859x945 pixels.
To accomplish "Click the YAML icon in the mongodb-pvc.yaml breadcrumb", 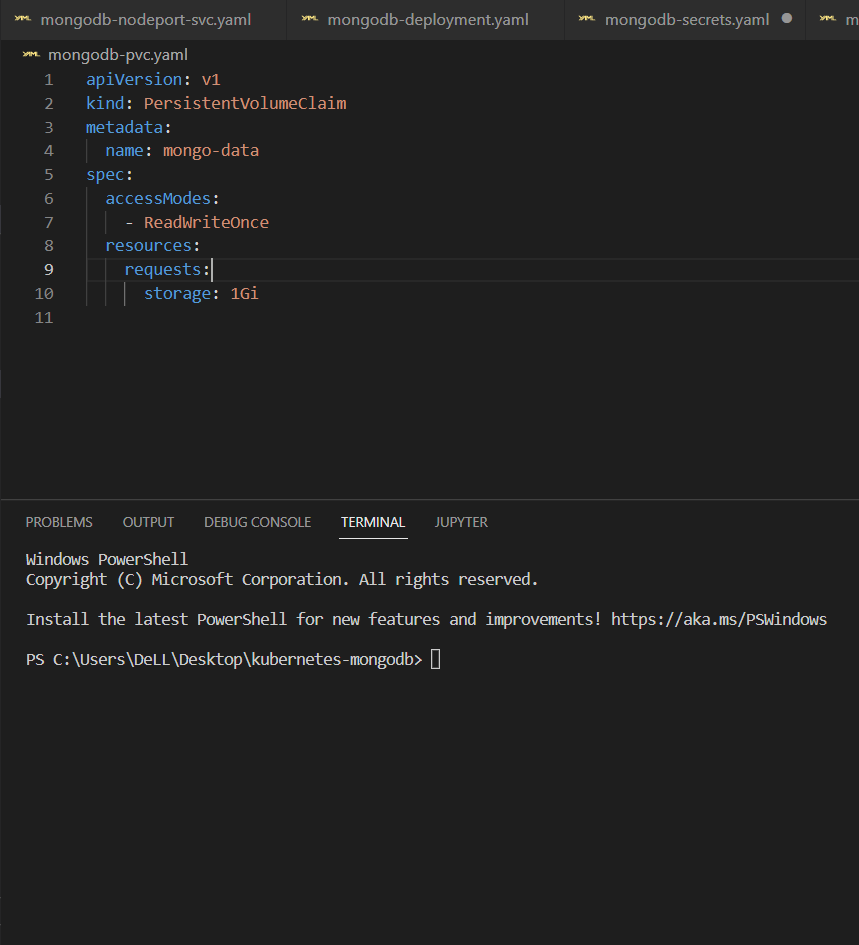I will pyautogui.click(x=32, y=55).
